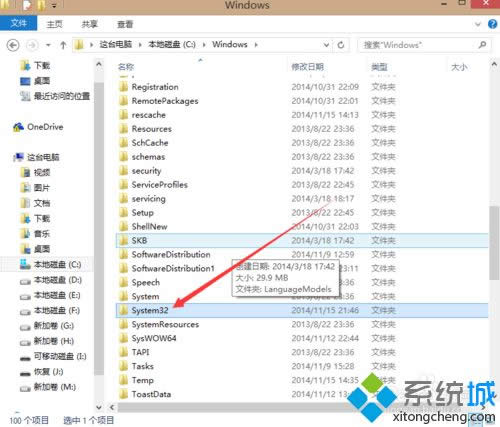
Task: Click the servicing folder icon
Action: pyautogui.click(x=124, y=199)
